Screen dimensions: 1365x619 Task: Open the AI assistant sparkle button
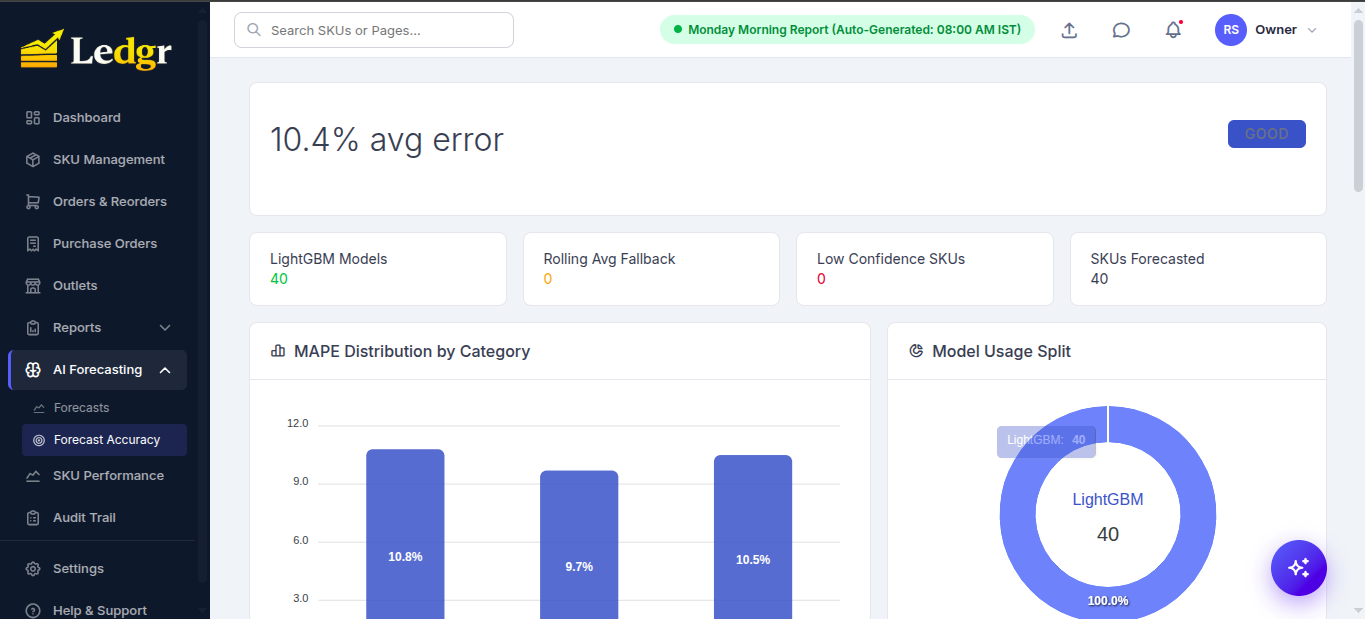pyautogui.click(x=1298, y=568)
